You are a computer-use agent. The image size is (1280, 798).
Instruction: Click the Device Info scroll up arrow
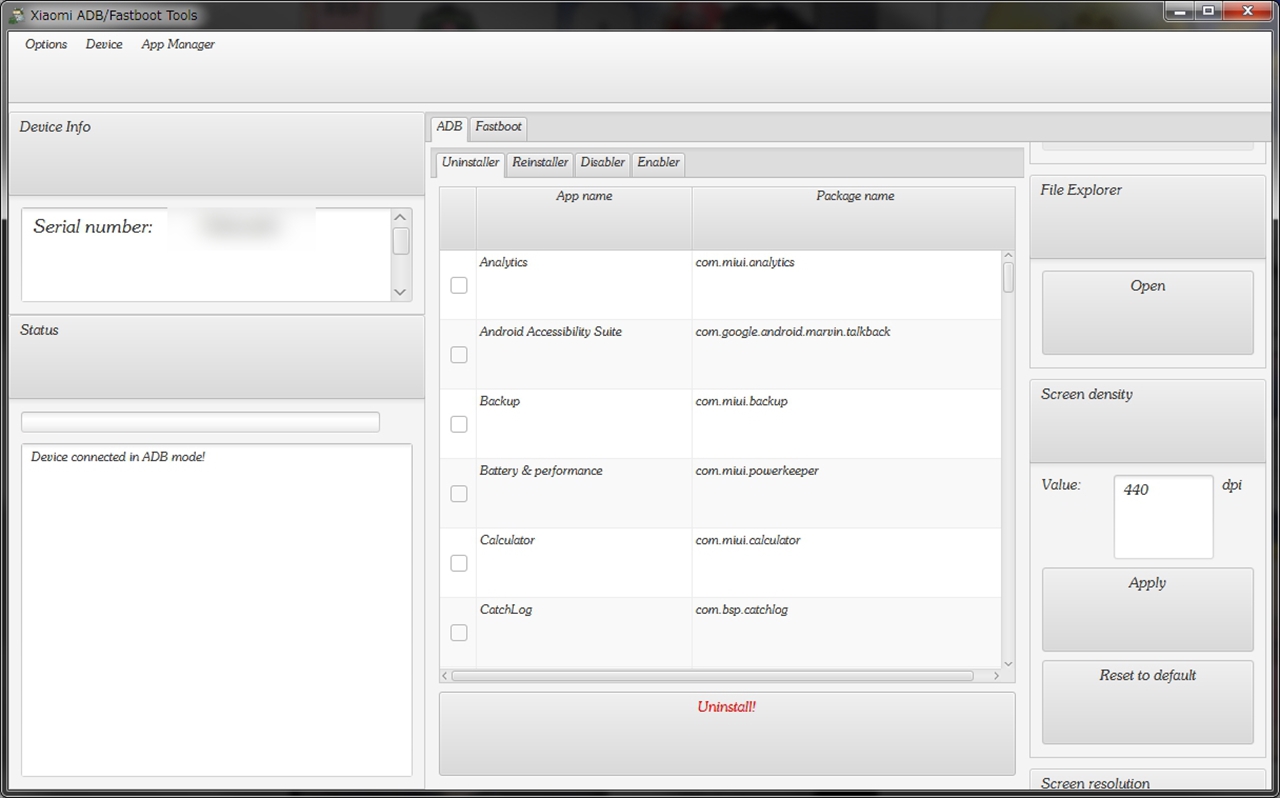pos(401,217)
